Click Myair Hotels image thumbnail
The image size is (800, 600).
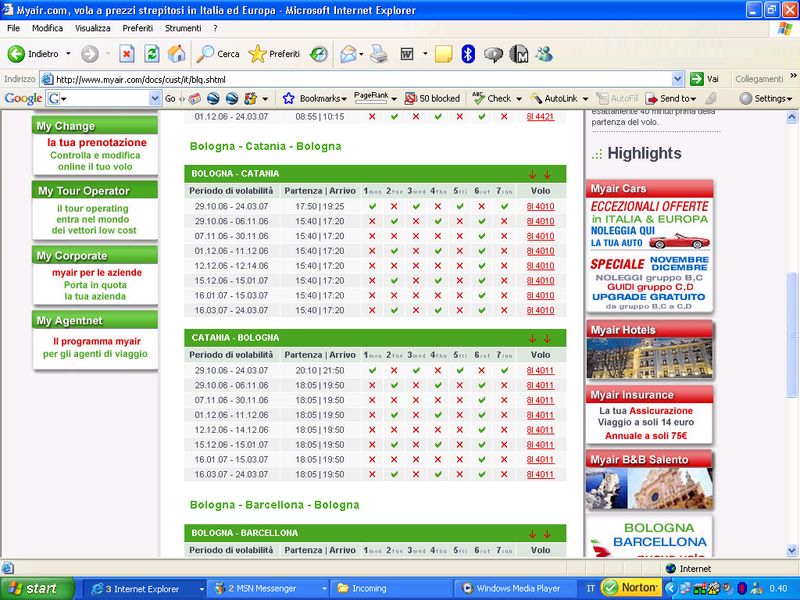[649, 358]
